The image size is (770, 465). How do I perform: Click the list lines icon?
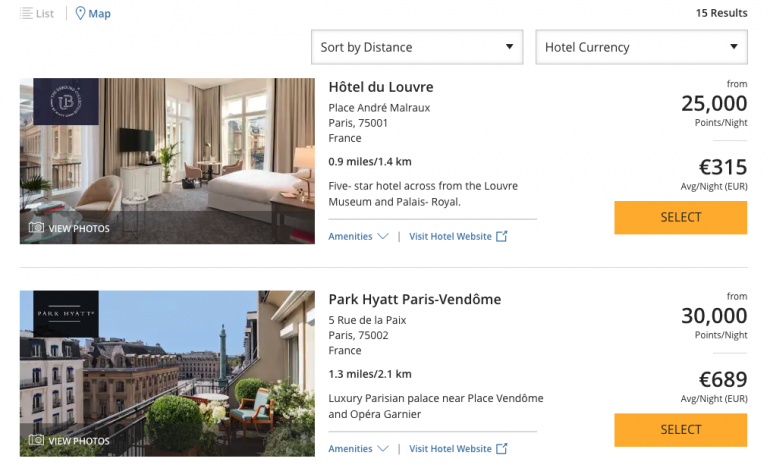pos(26,14)
